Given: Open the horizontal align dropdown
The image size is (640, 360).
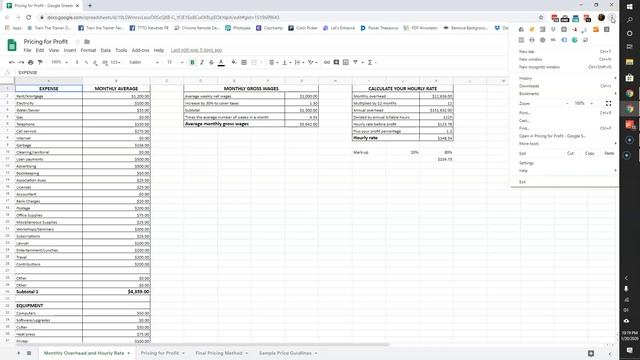Looking at the screenshot, I should pyautogui.click(x=273, y=62).
